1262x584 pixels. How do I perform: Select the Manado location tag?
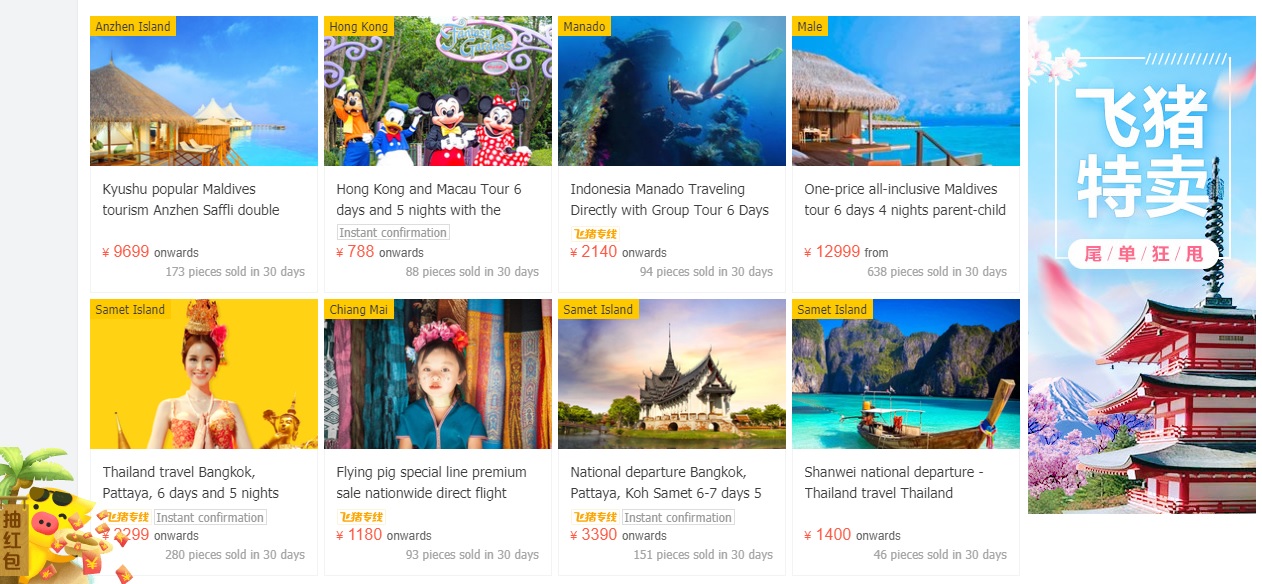tap(584, 26)
